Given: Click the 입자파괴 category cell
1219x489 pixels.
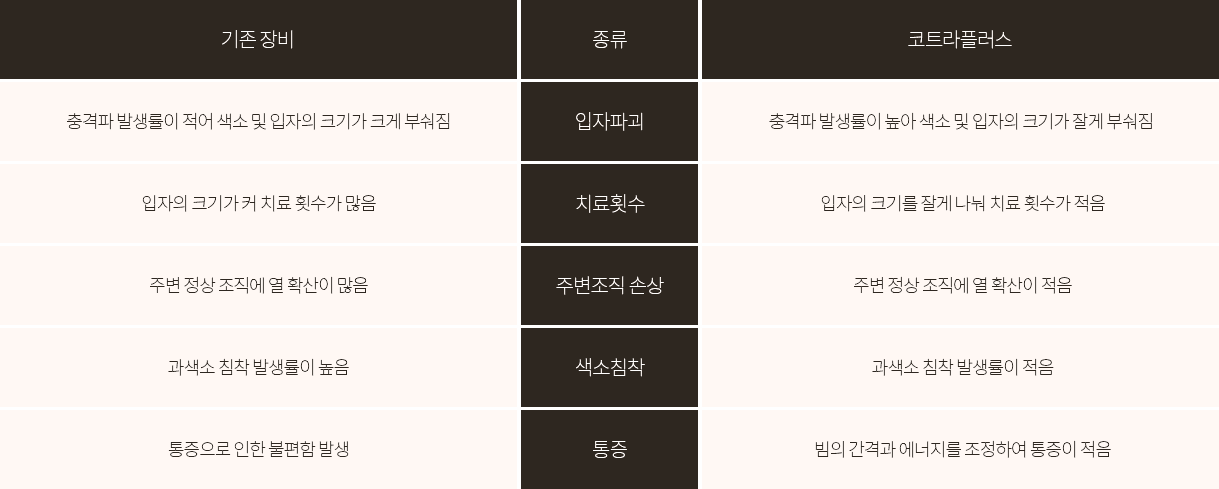Looking at the screenshot, I should point(609,121).
